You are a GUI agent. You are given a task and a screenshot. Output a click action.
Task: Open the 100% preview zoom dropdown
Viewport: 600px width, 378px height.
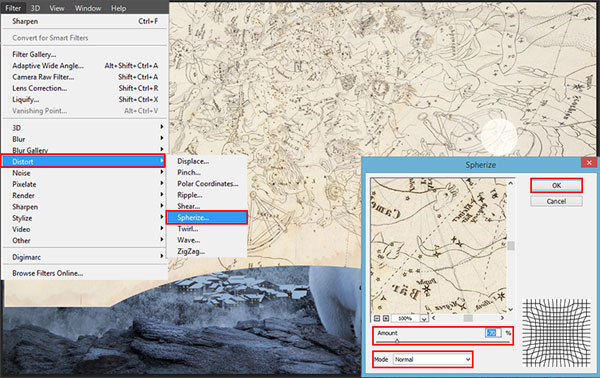(x=424, y=318)
